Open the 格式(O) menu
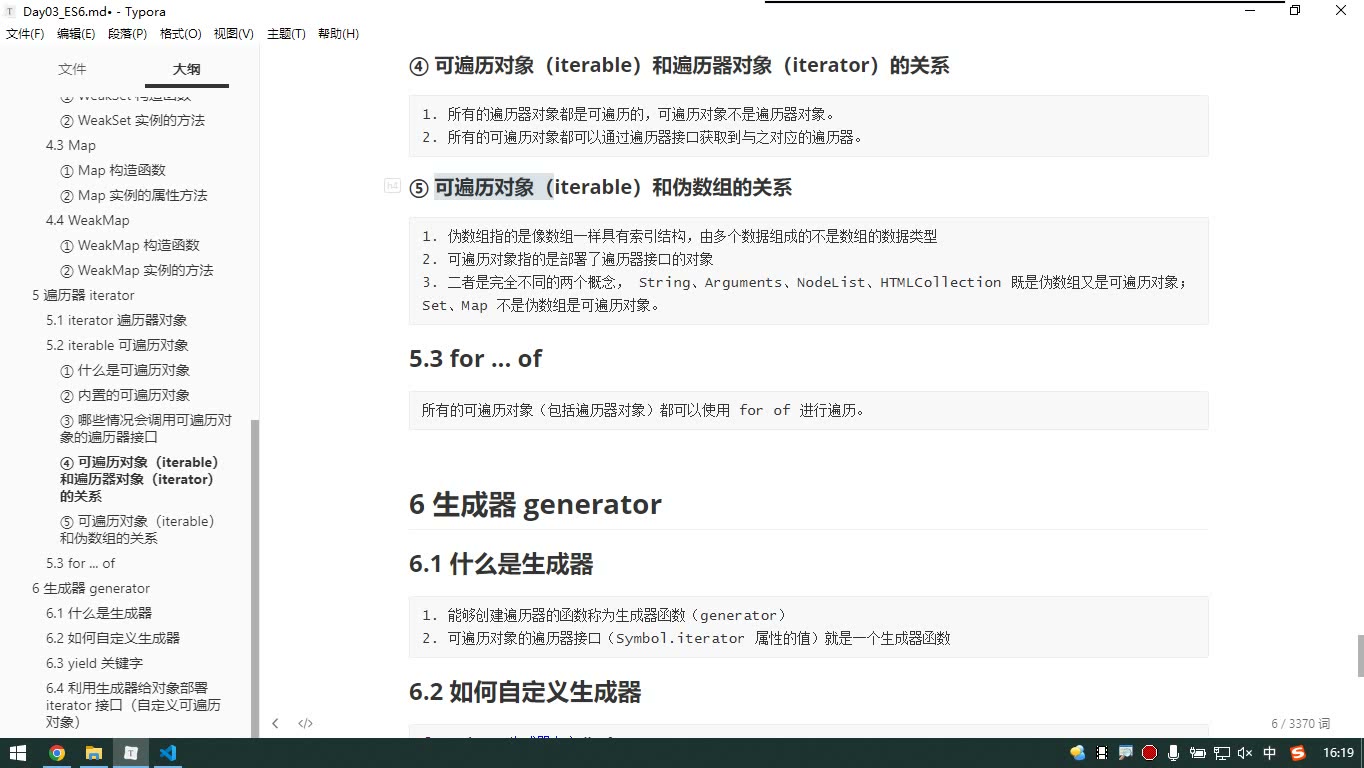The height and width of the screenshot is (768, 1364). click(x=181, y=34)
